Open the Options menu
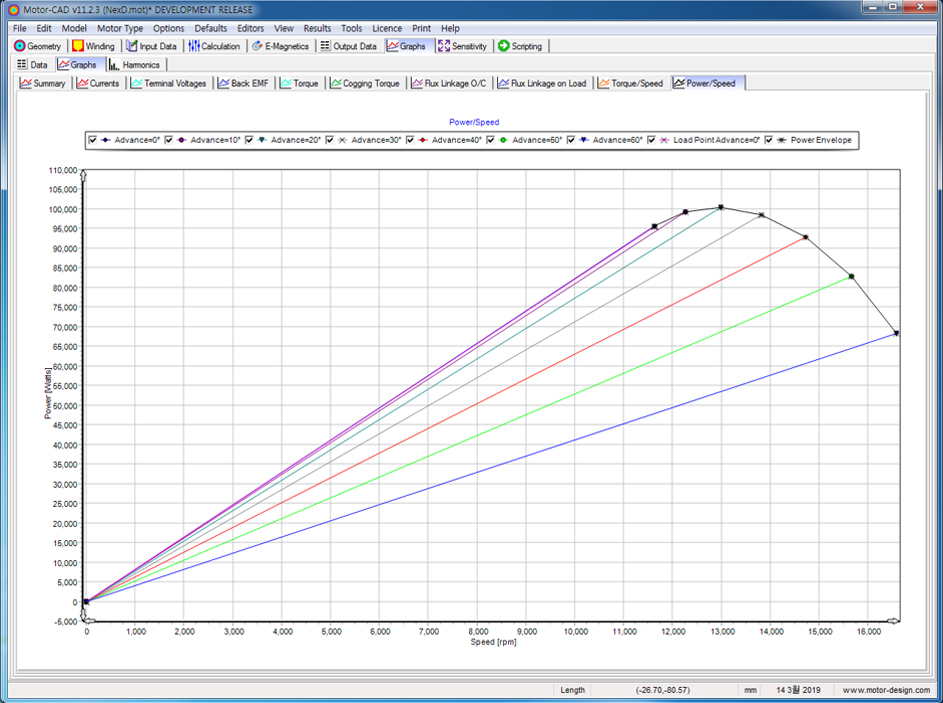The width and height of the screenshot is (943, 703). click(168, 28)
